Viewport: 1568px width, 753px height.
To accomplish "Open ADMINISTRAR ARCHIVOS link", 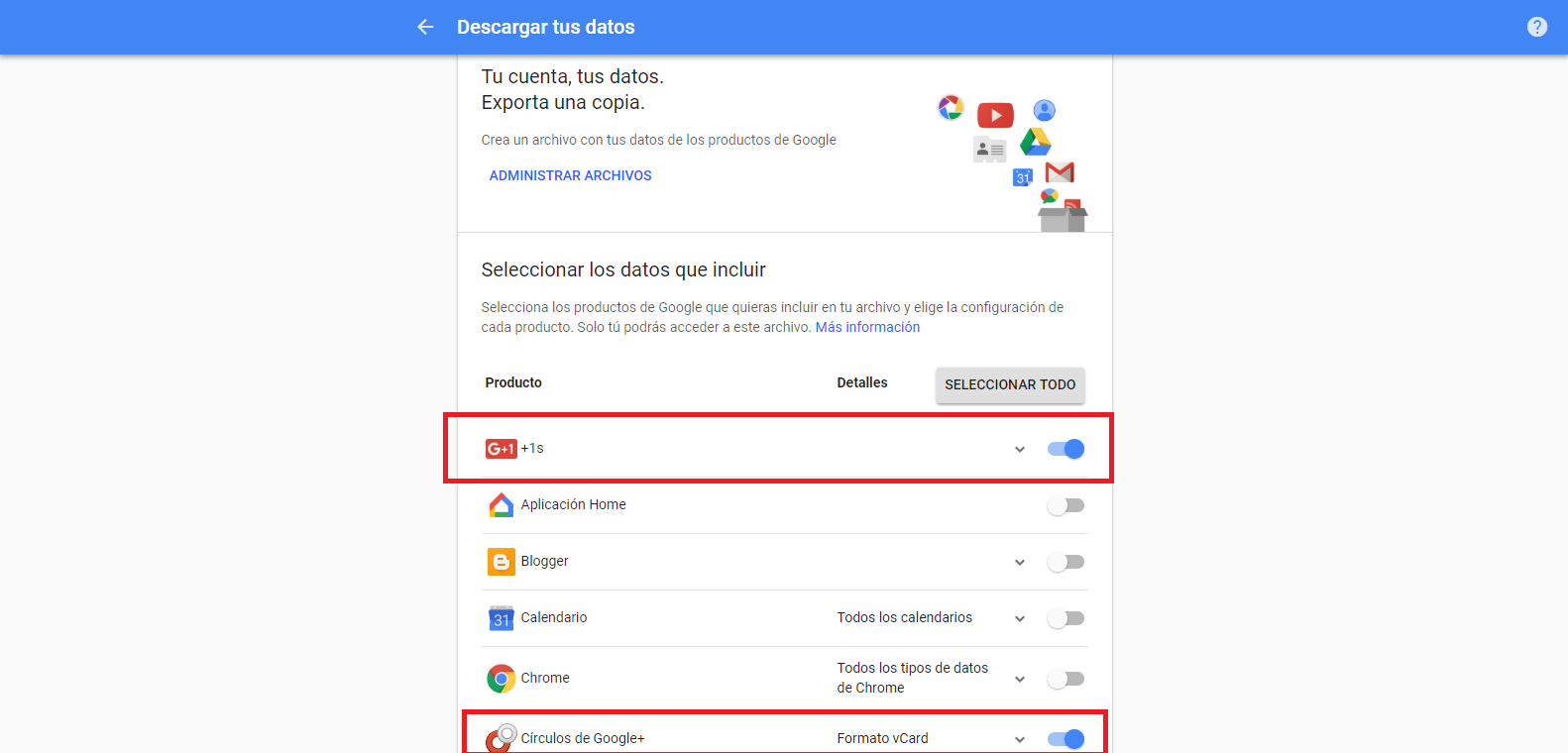I will point(570,175).
